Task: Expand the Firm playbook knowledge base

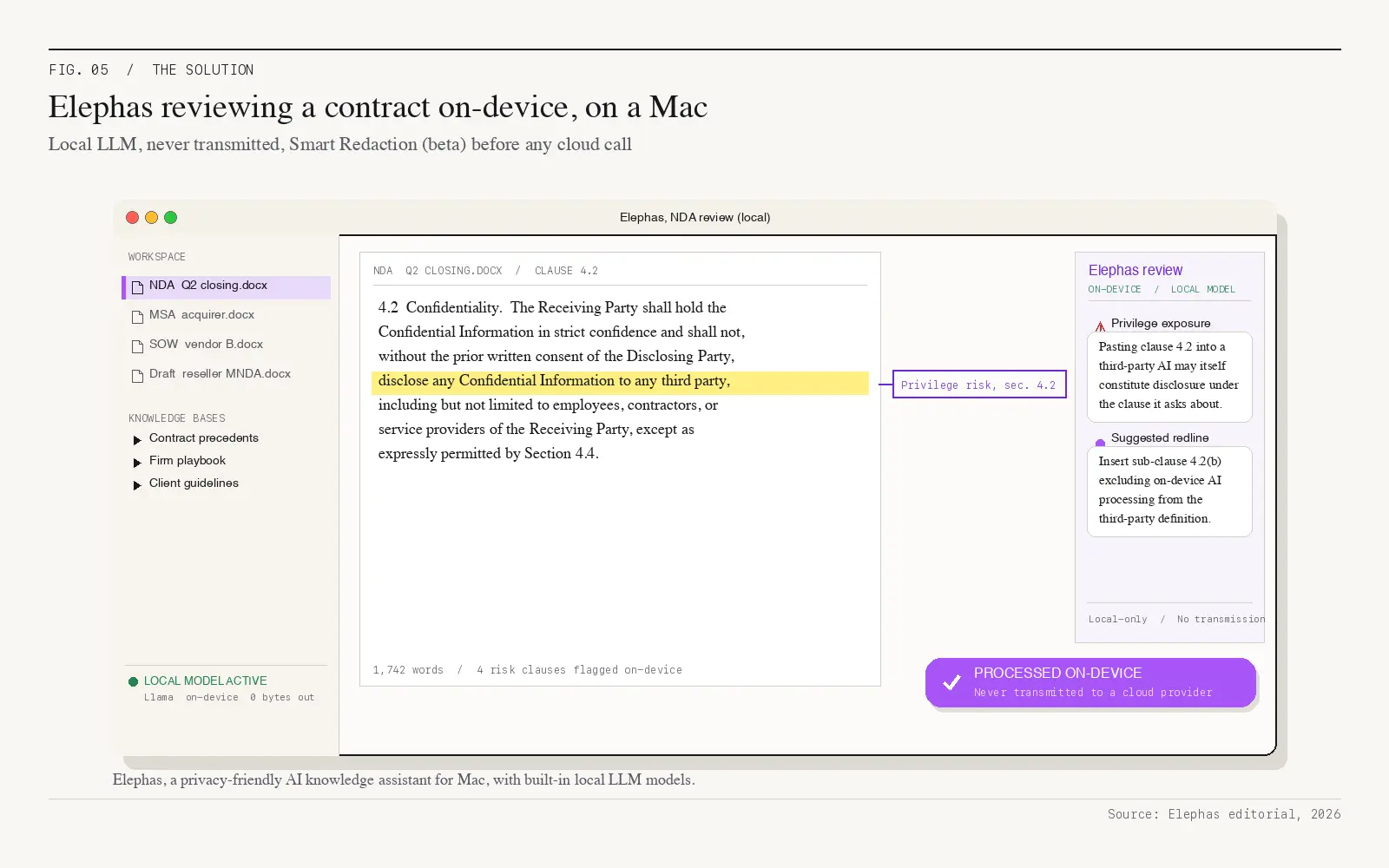Action: (x=137, y=463)
